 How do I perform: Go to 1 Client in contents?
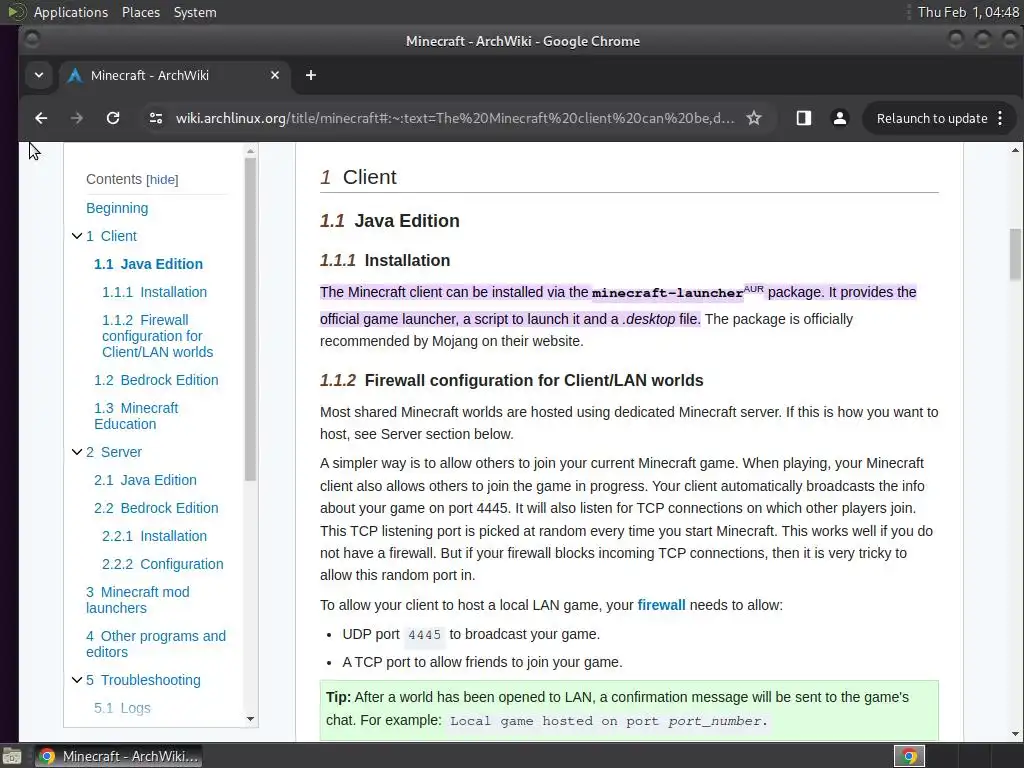(x=111, y=236)
